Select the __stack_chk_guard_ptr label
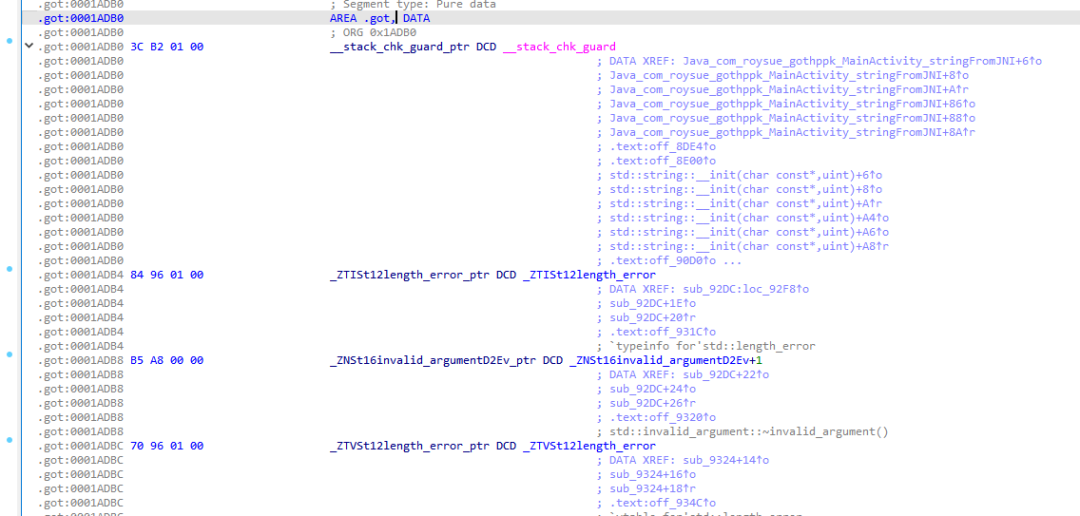The width and height of the screenshot is (1080, 516). pos(400,47)
